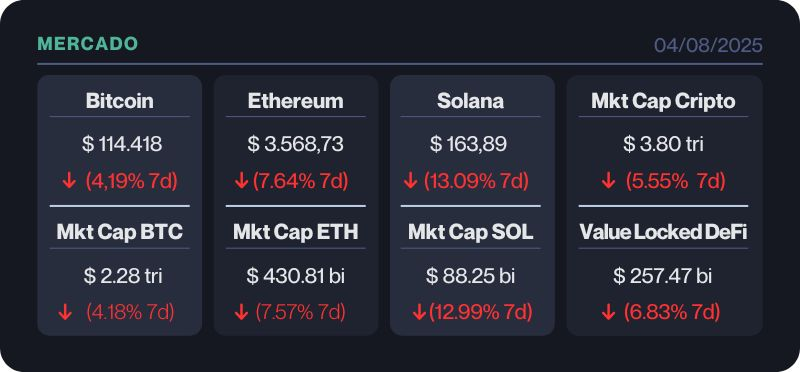Select the Mkt Cap BTC heading
This screenshot has width=800, height=372.
click(119, 233)
